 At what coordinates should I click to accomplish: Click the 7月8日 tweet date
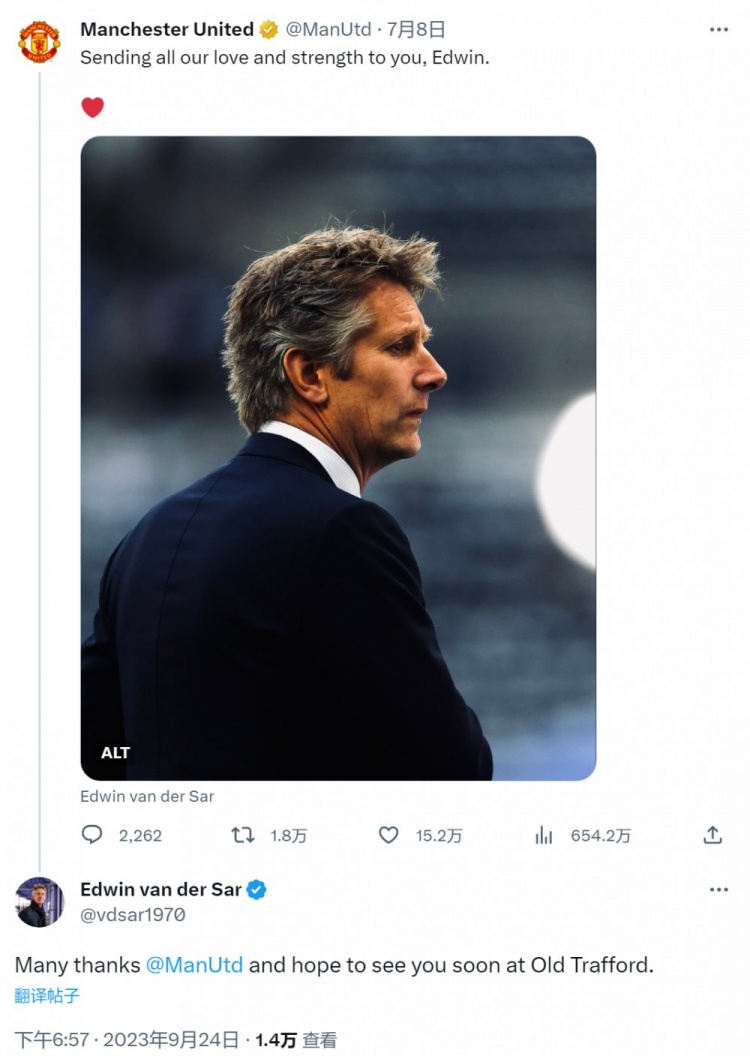pos(415,30)
